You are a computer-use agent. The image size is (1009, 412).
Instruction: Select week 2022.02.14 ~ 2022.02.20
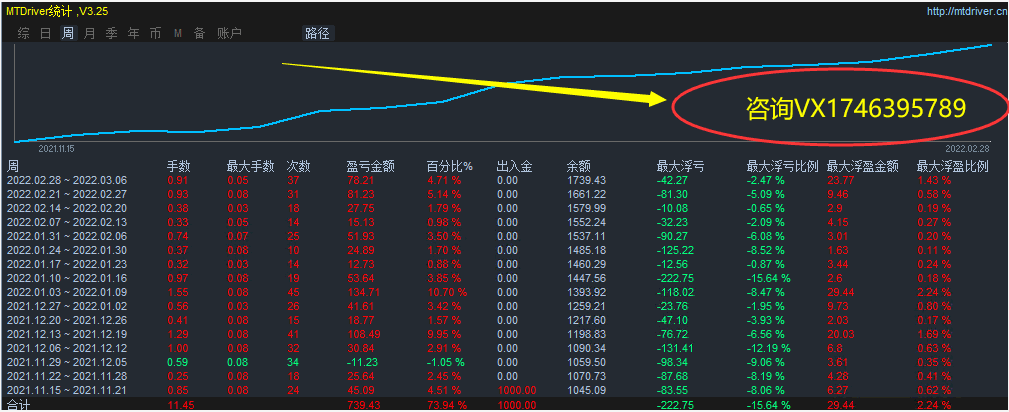(69, 207)
